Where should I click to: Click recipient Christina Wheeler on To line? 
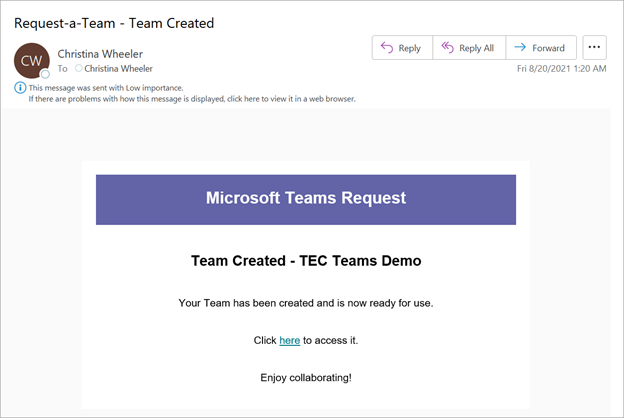point(118,68)
